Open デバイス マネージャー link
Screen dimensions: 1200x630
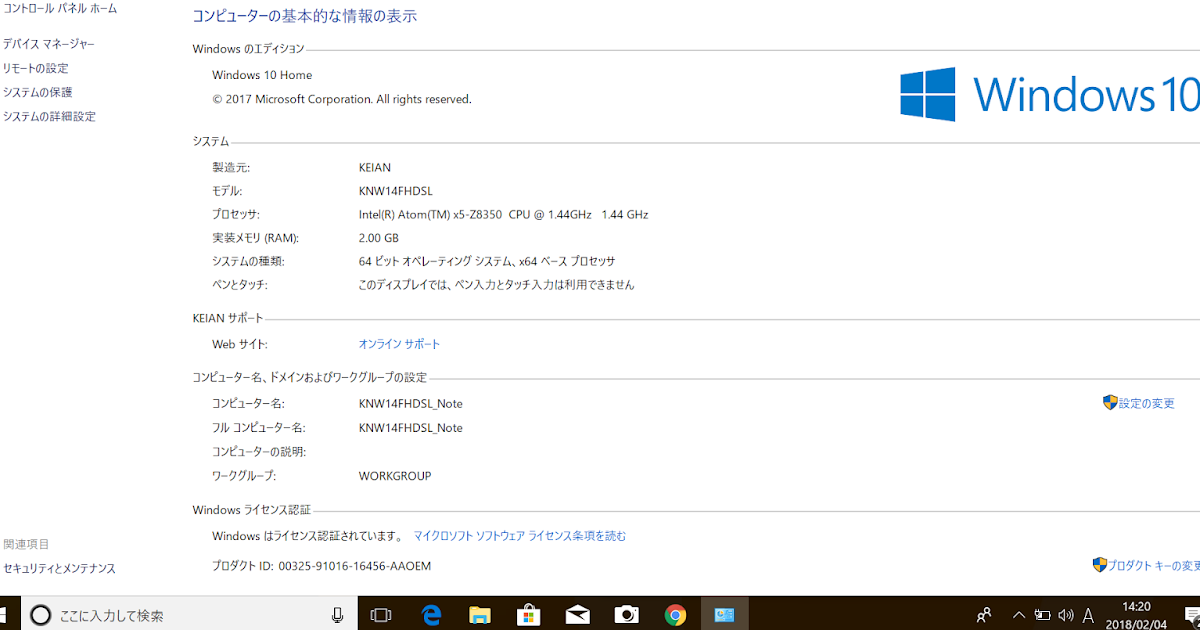[49, 44]
